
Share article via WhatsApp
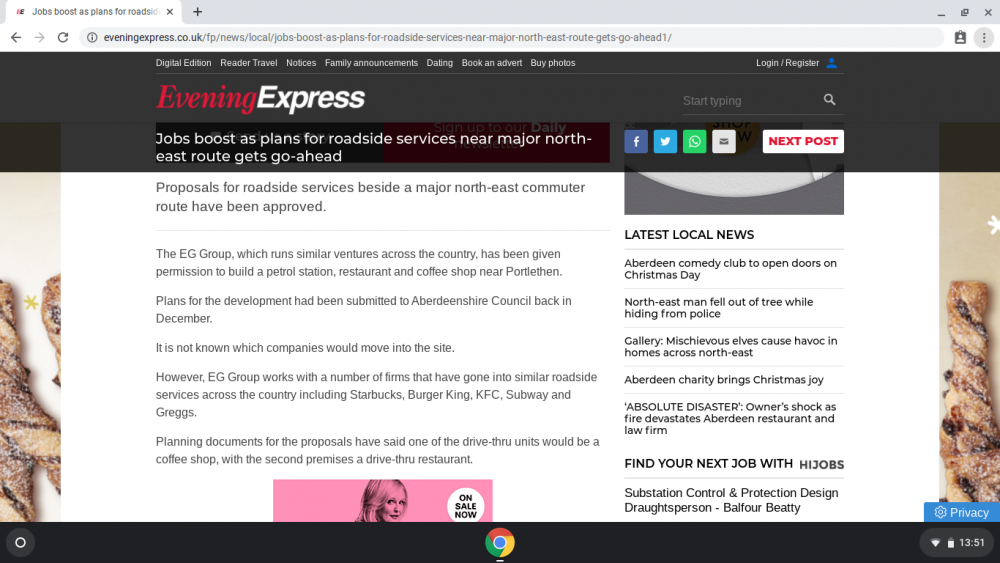[x=695, y=142]
